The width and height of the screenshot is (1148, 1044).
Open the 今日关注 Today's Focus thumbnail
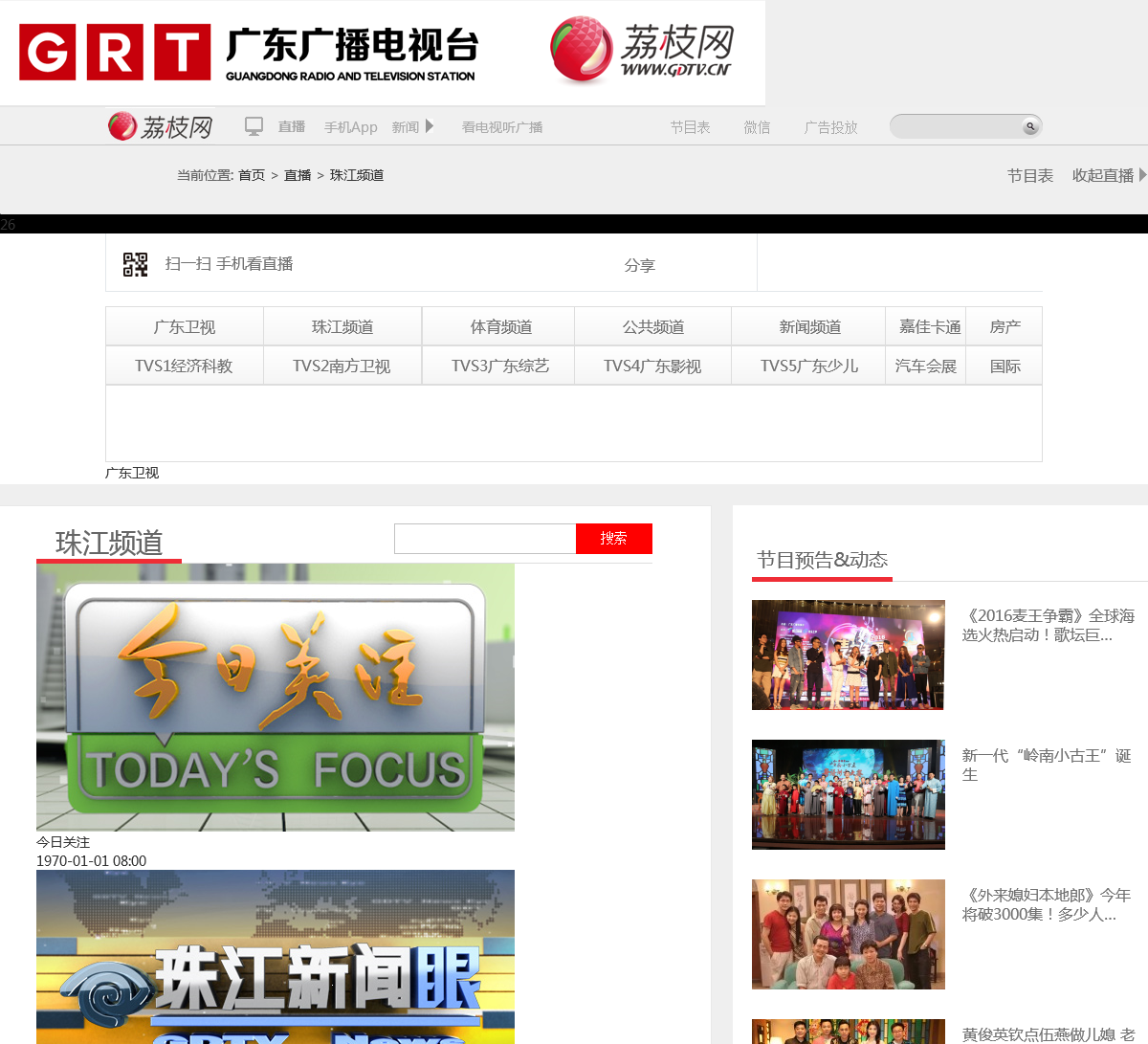coord(276,698)
